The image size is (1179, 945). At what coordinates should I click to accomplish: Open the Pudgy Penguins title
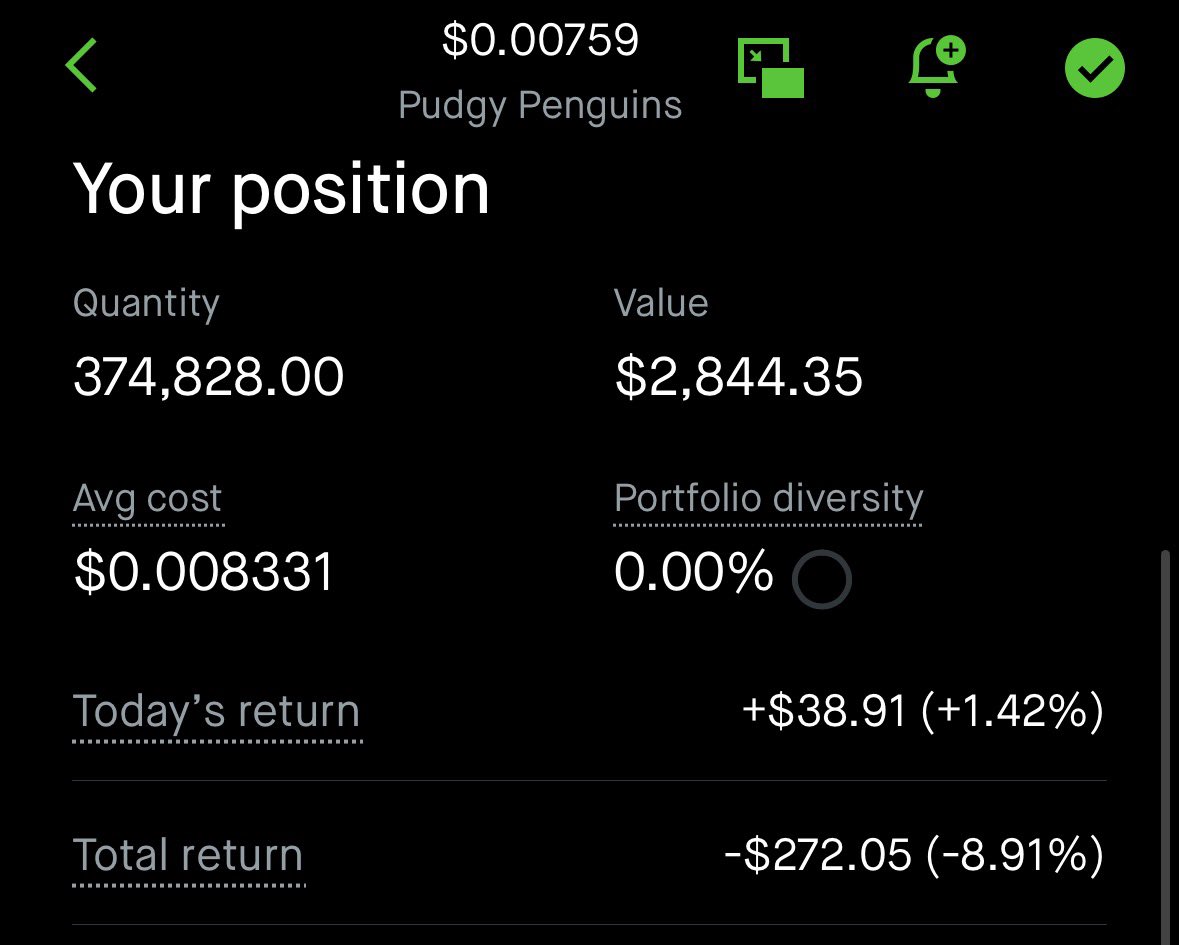pos(540,105)
